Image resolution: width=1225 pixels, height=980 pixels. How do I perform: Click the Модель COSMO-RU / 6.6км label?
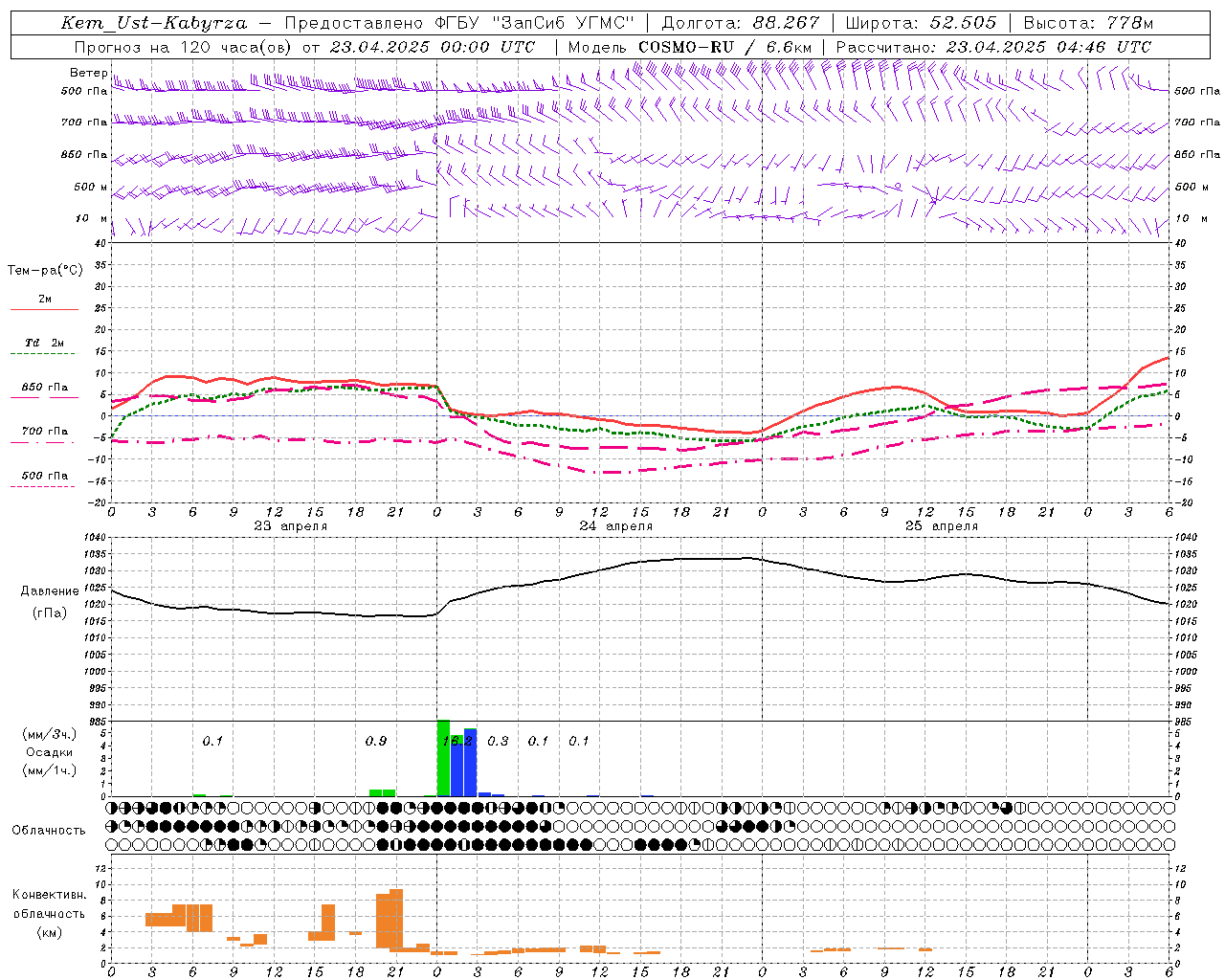tap(690, 47)
